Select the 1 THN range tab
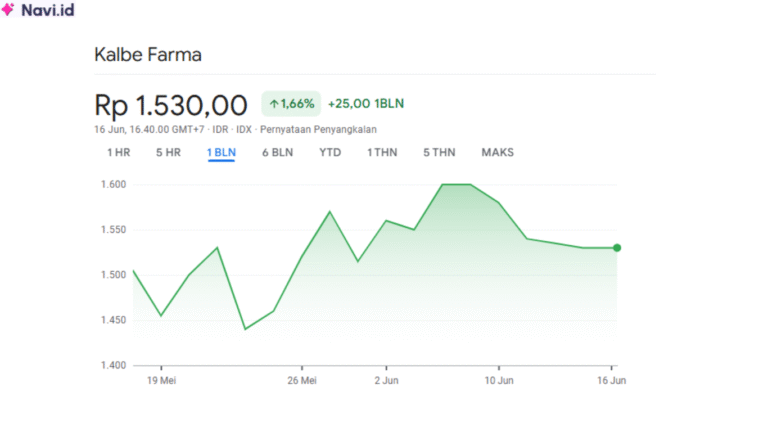Screen dimensions: 768x432 click(382, 152)
